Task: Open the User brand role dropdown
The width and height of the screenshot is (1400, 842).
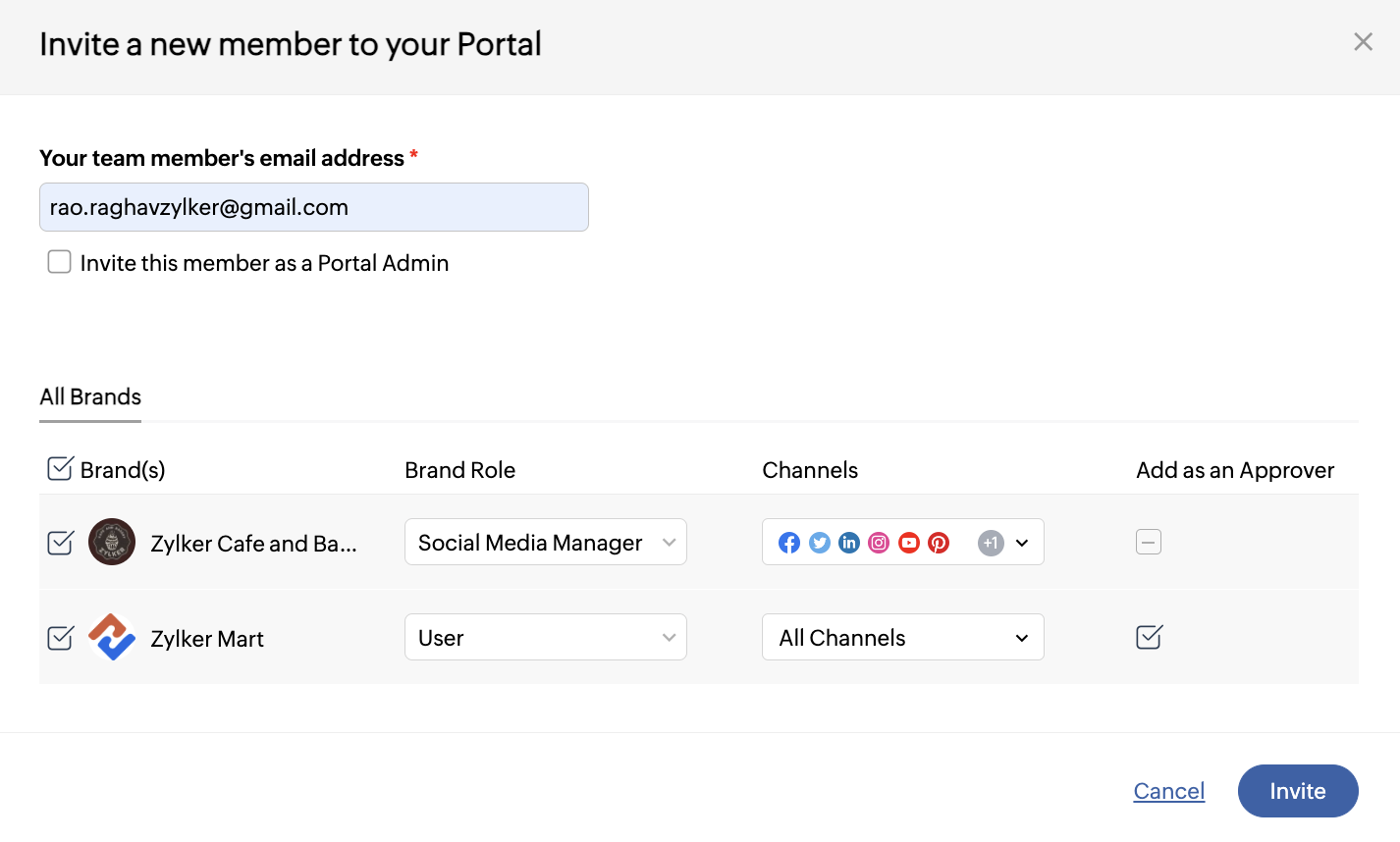Action: [545, 638]
